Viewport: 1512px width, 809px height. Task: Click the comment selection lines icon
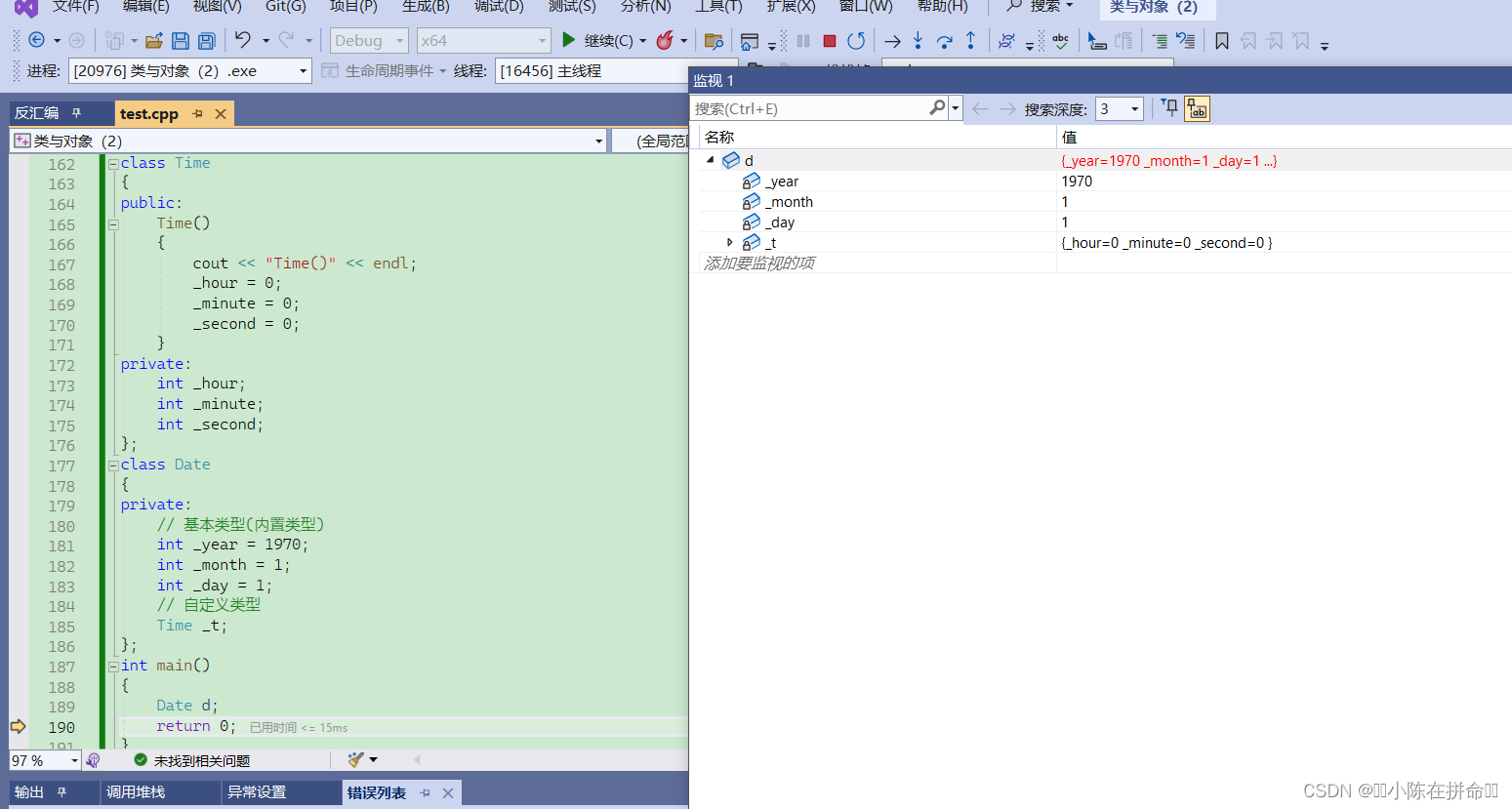pos(1160,40)
